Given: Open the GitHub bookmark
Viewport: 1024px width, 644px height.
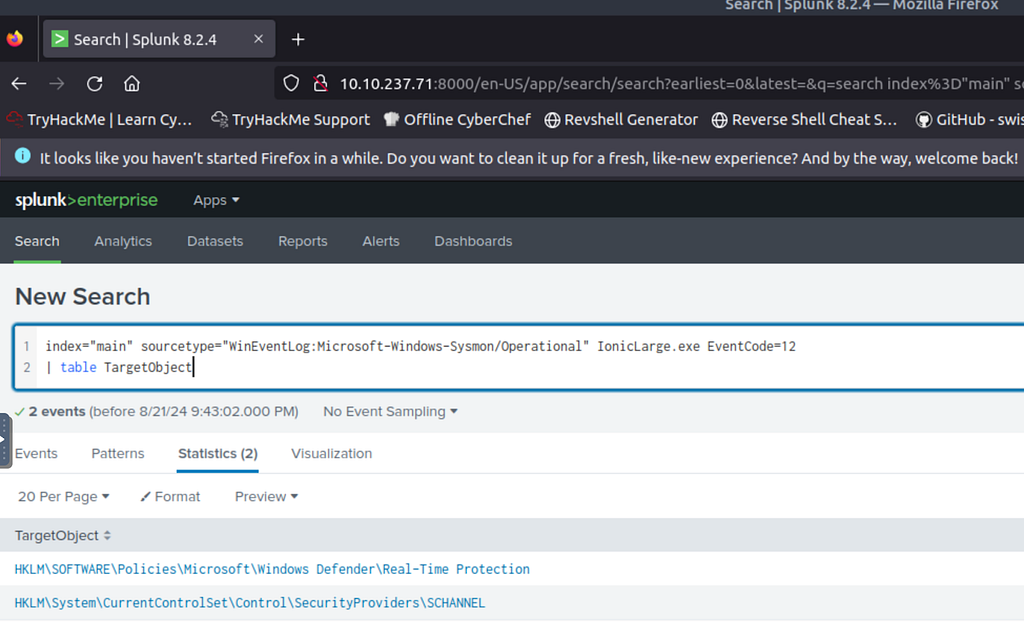Looking at the screenshot, I should point(969,120).
